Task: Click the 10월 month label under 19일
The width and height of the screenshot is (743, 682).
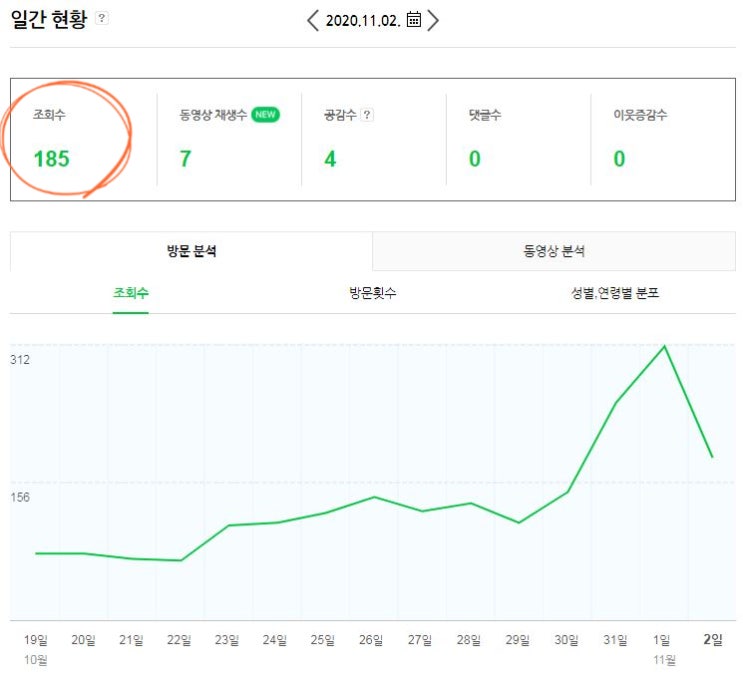Action: [x=36, y=660]
